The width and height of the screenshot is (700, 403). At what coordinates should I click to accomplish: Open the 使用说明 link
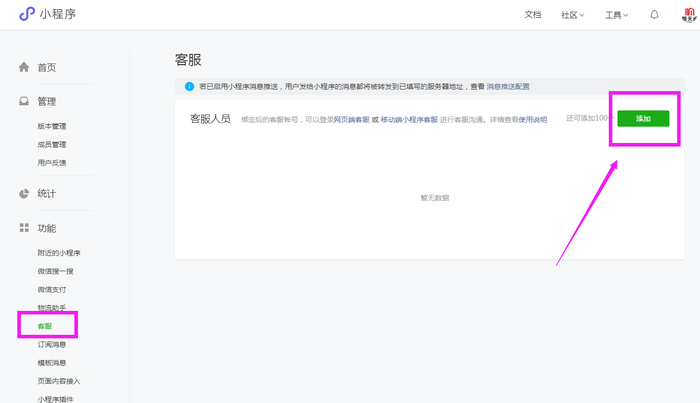click(531, 119)
